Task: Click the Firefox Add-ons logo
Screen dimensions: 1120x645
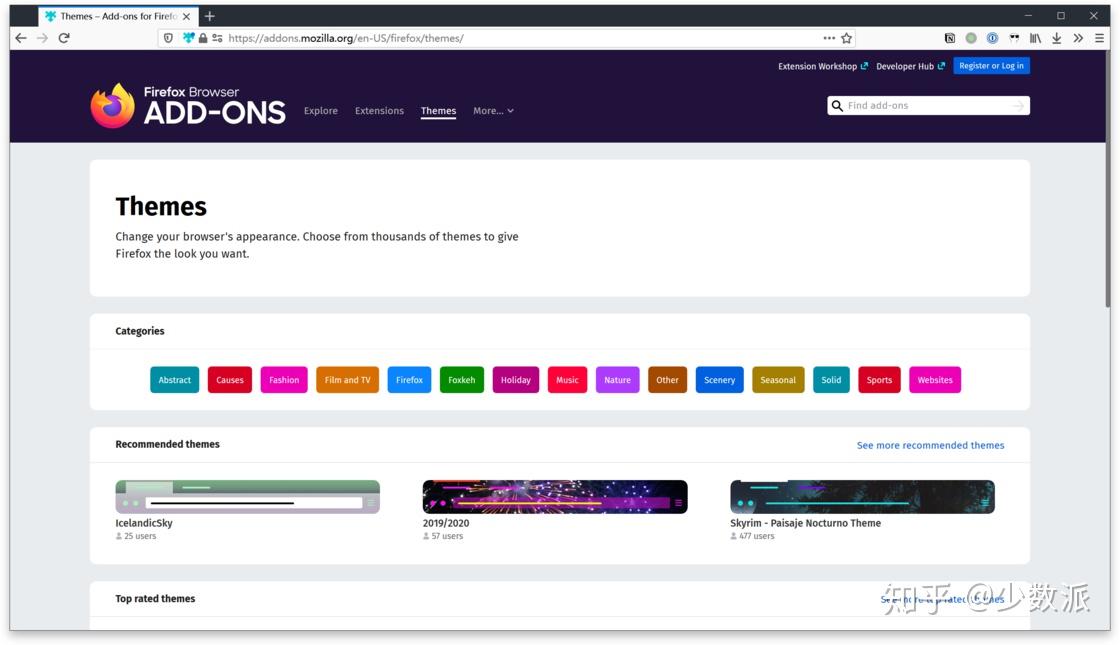Action: point(188,106)
